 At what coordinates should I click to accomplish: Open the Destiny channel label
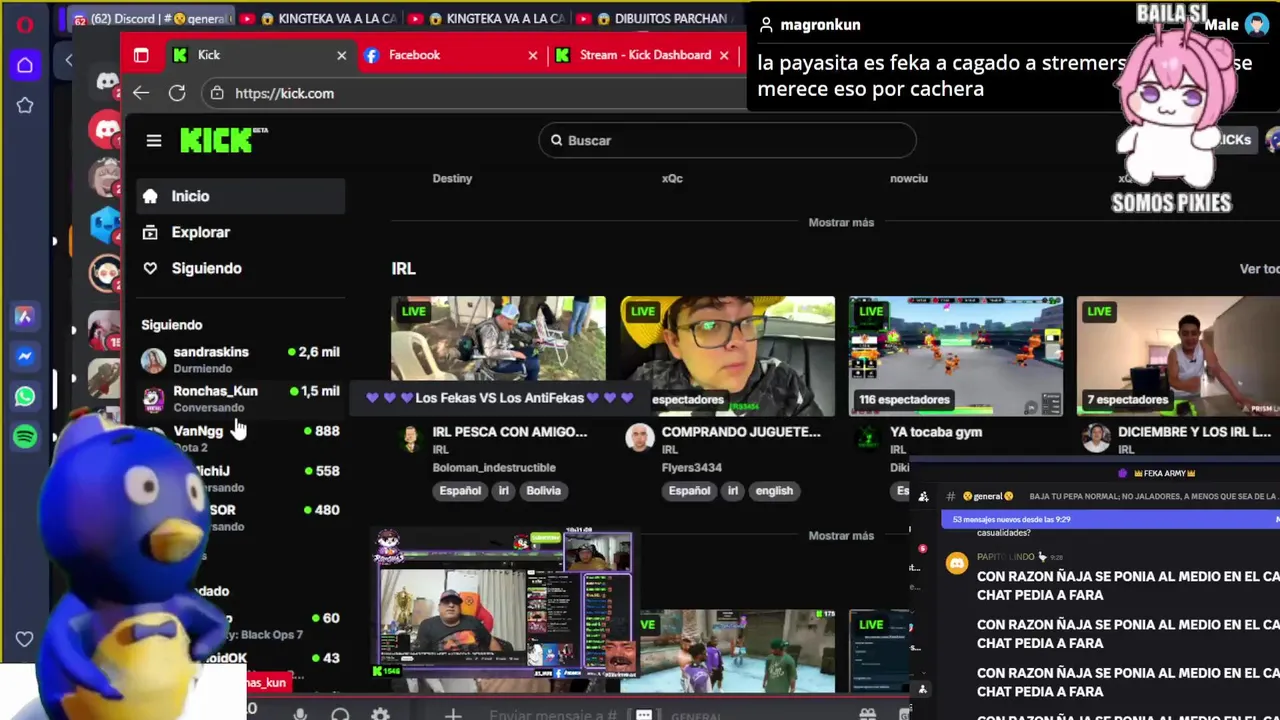click(x=452, y=178)
